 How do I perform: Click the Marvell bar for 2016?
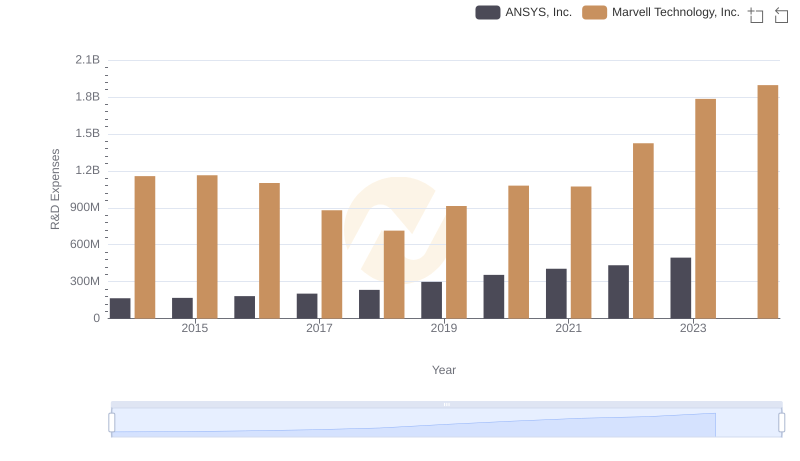point(269,250)
